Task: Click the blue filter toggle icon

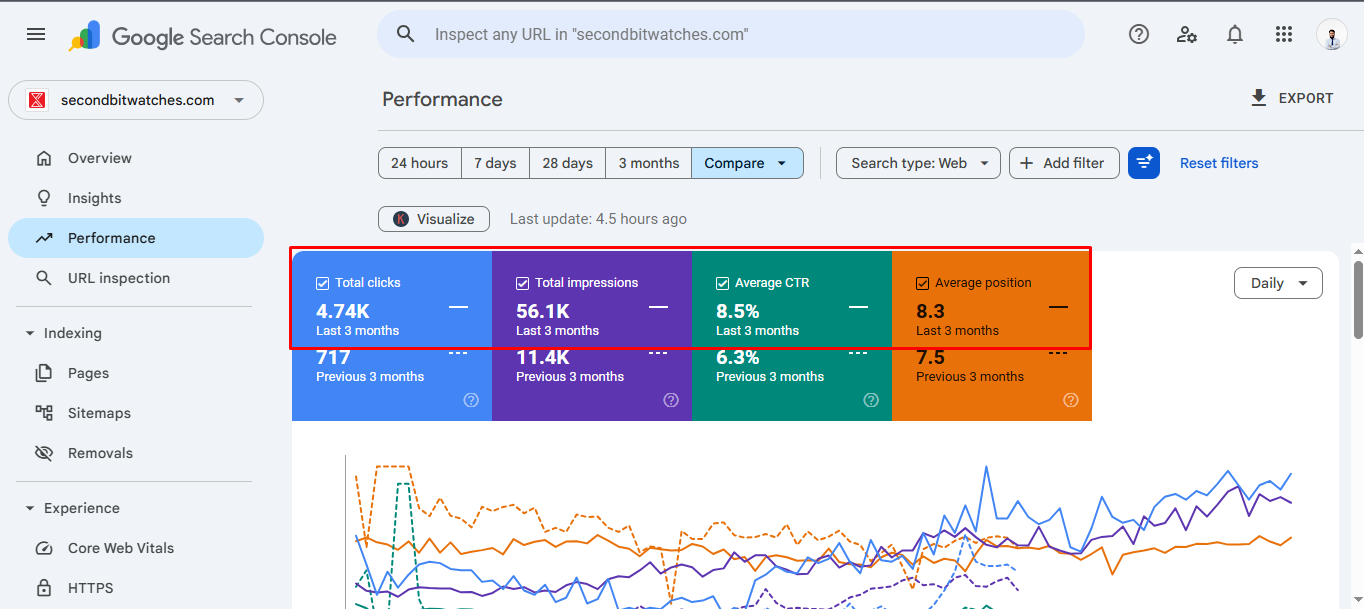Action: pyautogui.click(x=1143, y=163)
